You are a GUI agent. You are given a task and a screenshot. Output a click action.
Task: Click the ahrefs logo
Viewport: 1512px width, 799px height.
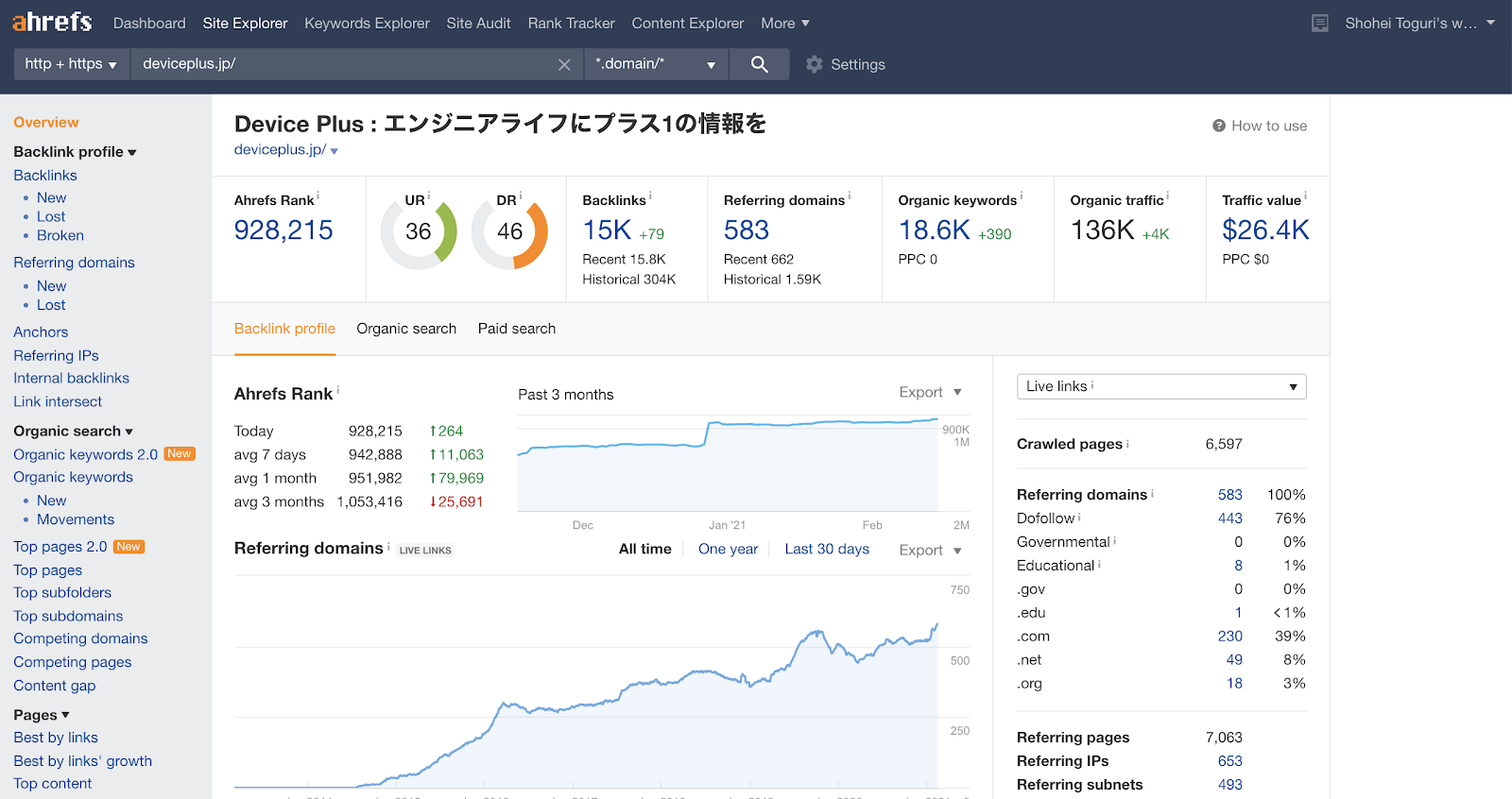pyautogui.click(x=52, y=22)
